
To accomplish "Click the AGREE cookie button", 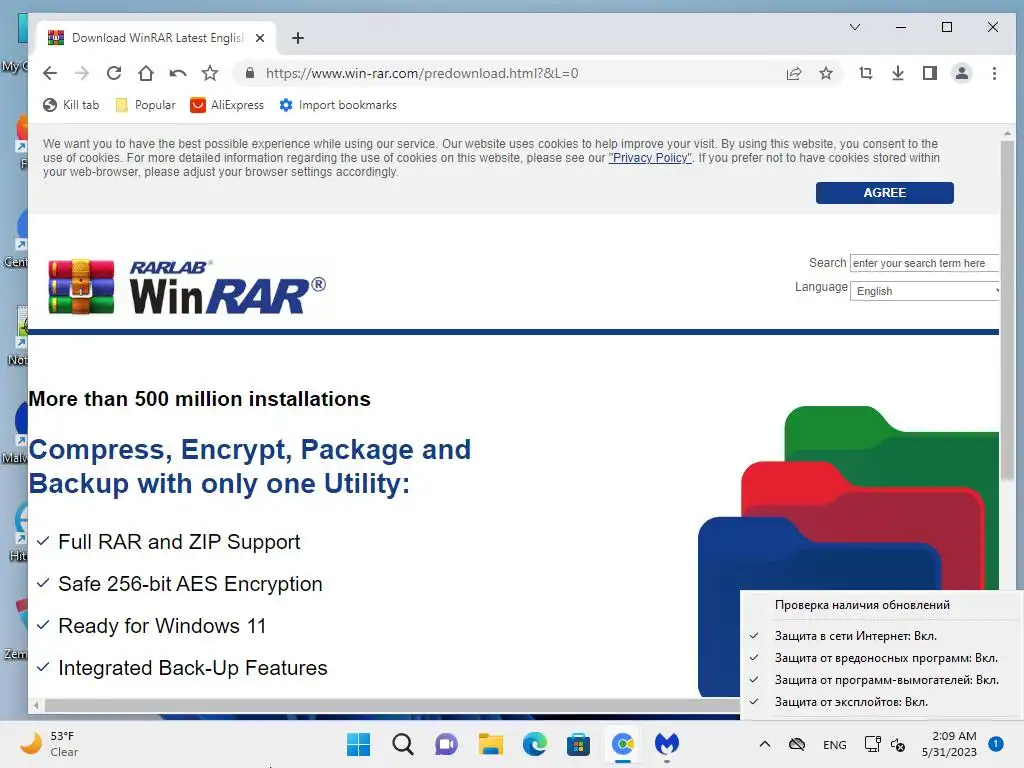I will [x=885, y=193].
